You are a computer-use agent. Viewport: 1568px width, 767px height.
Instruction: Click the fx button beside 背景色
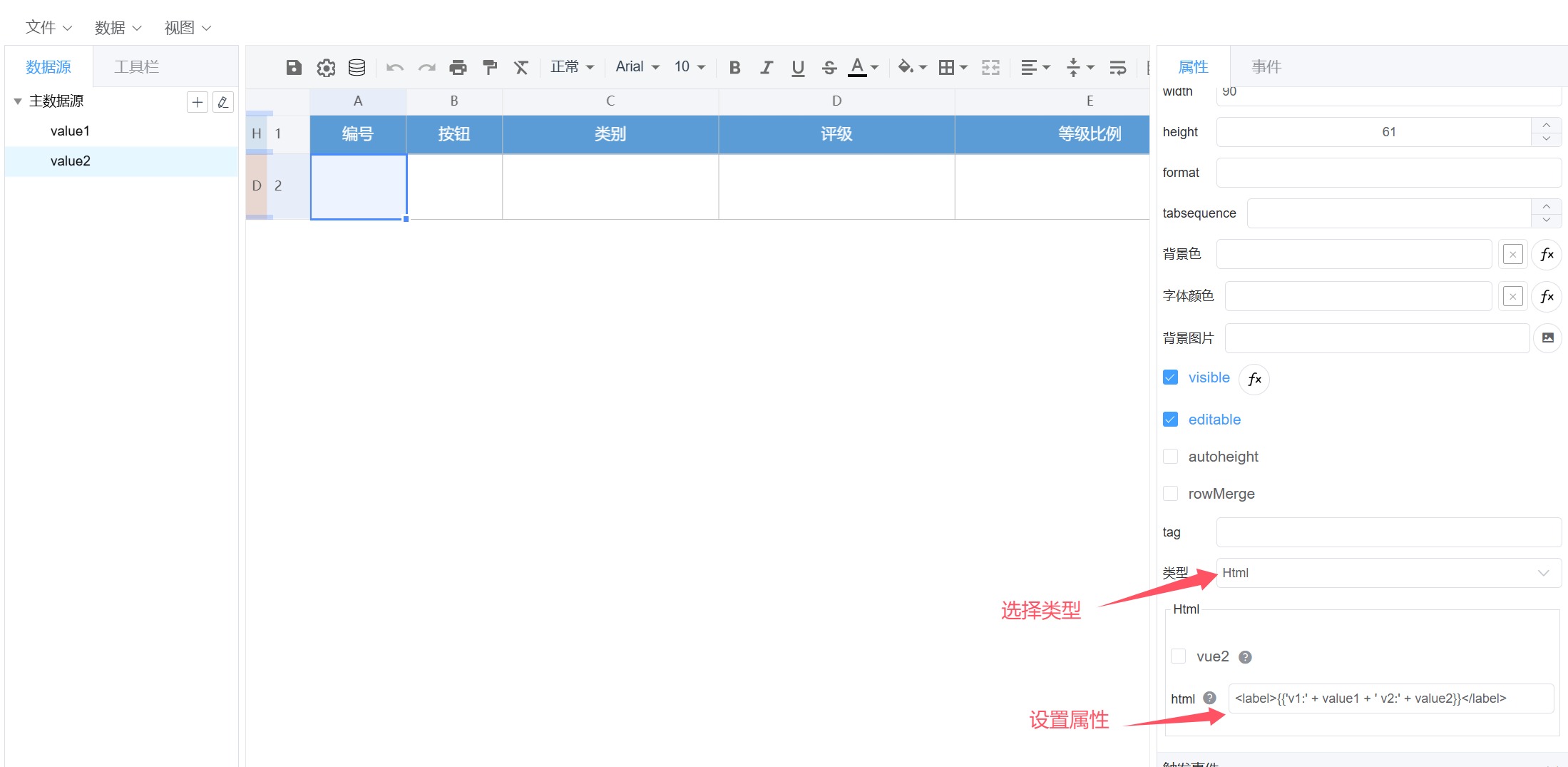[1547, 255]
